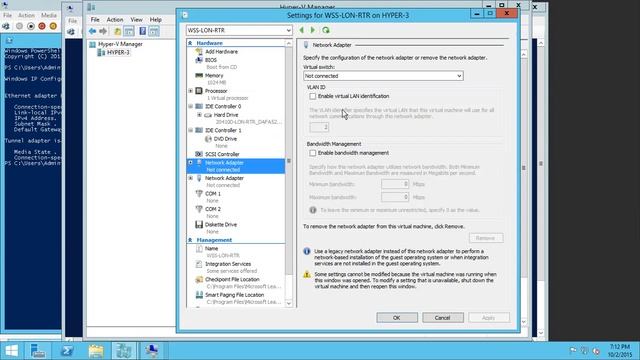Image resolution: width=640 pixels, height=360 pixels.
Task: Click the blue help icon in Hyper-V Manager toolbar
Action: tap(142, 31)
